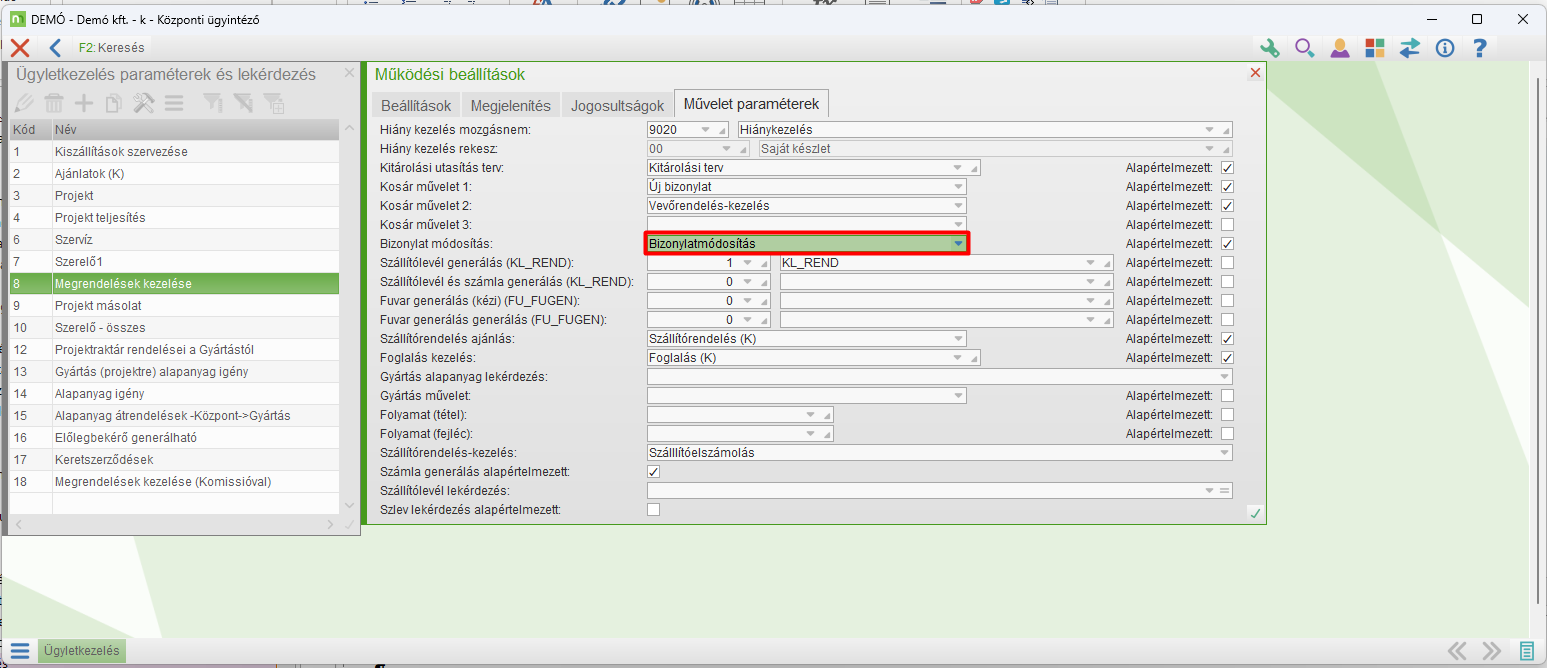Image resolution: width=1547 pixels, height=668 pixels.
Task: Enable Alapértelmezett for Kosár művelet 3
Action: pyautogui.click(x=1227, y=225)
